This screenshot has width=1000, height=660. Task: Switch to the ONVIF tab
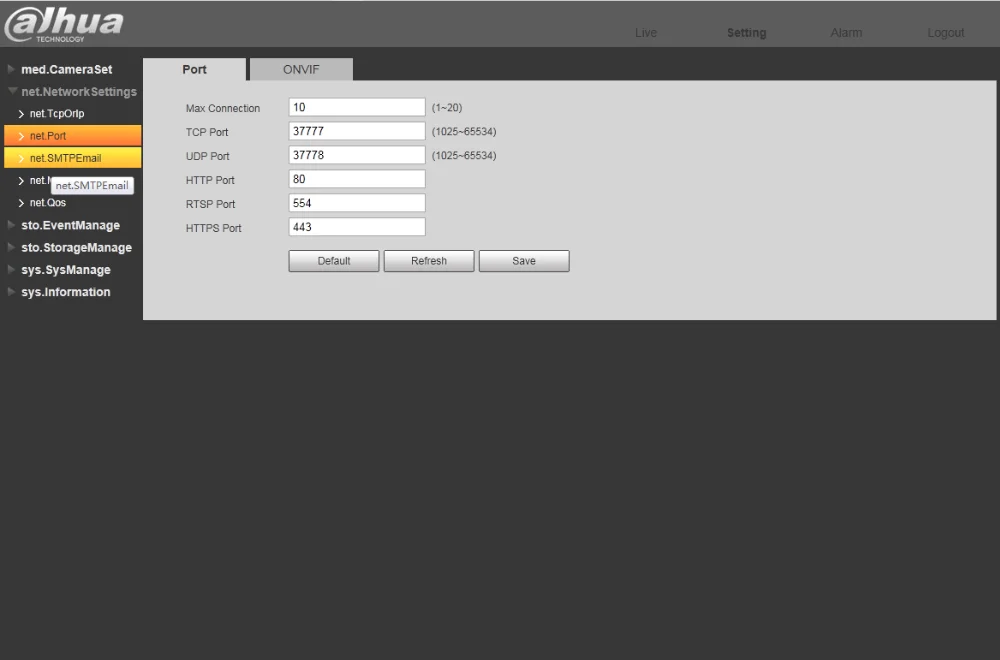pyautogui.click(x=301, y=70)
